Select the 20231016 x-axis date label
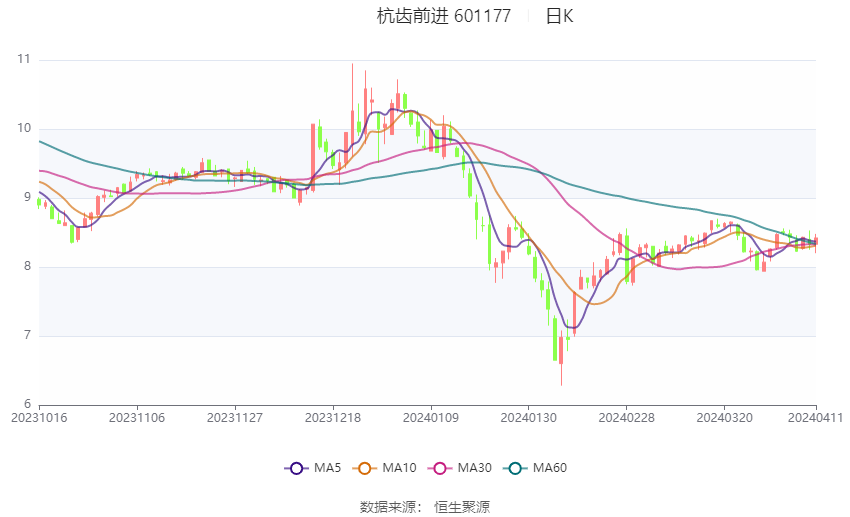 pos(40,417)
